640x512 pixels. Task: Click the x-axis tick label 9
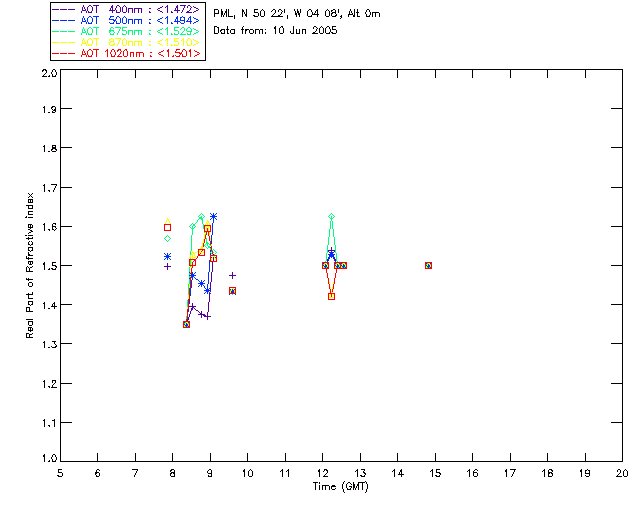(210, 473)
